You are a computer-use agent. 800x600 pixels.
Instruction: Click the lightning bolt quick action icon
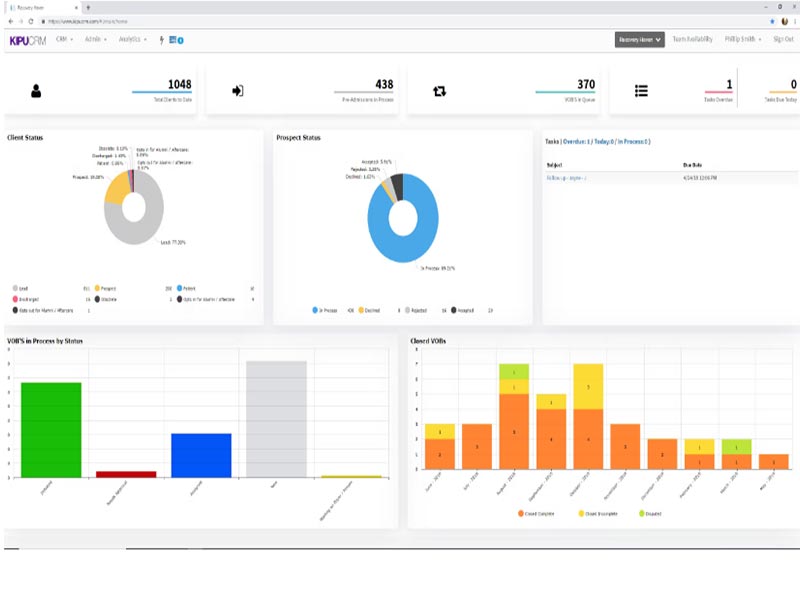pyautogui.click(x=161, y=40)
